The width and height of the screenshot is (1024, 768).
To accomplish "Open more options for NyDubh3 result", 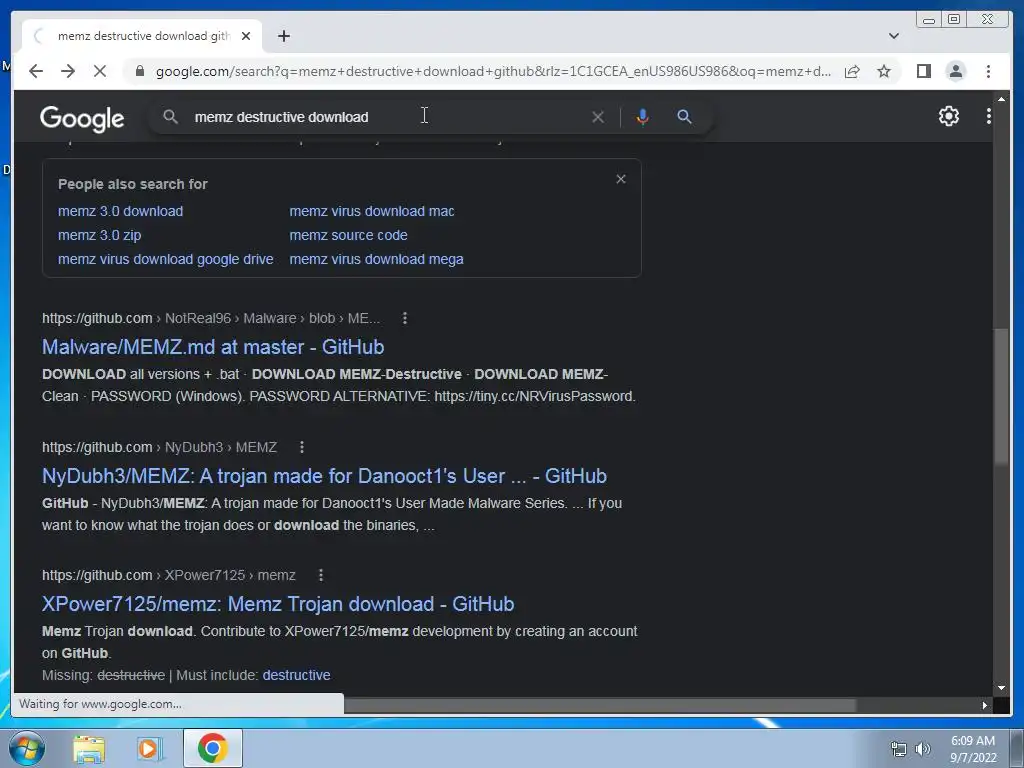I will pyautogui.click(x=302, y=447).
